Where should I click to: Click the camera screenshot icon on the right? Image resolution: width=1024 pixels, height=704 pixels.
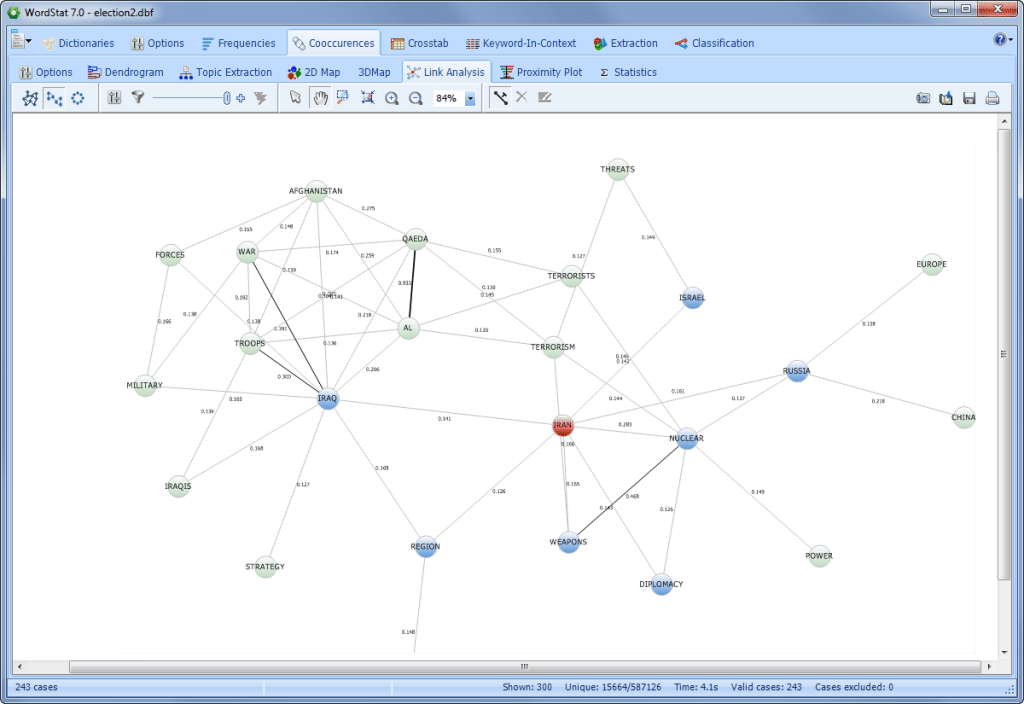tap(923, 97)
